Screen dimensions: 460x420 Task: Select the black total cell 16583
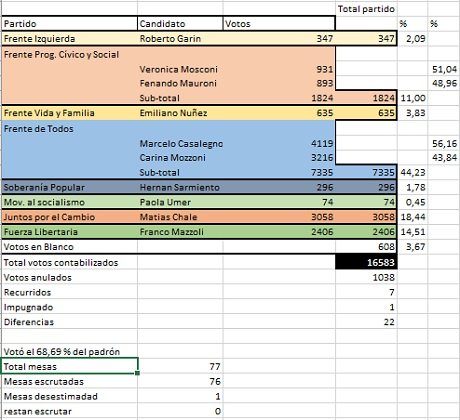(366, 262)
